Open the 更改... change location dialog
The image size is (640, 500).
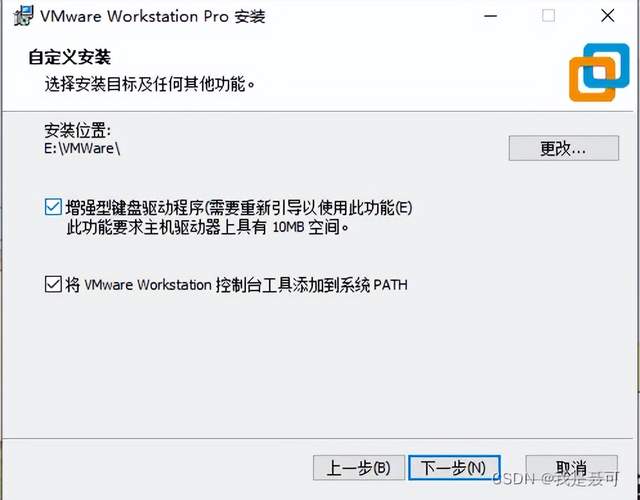point(564,148)
